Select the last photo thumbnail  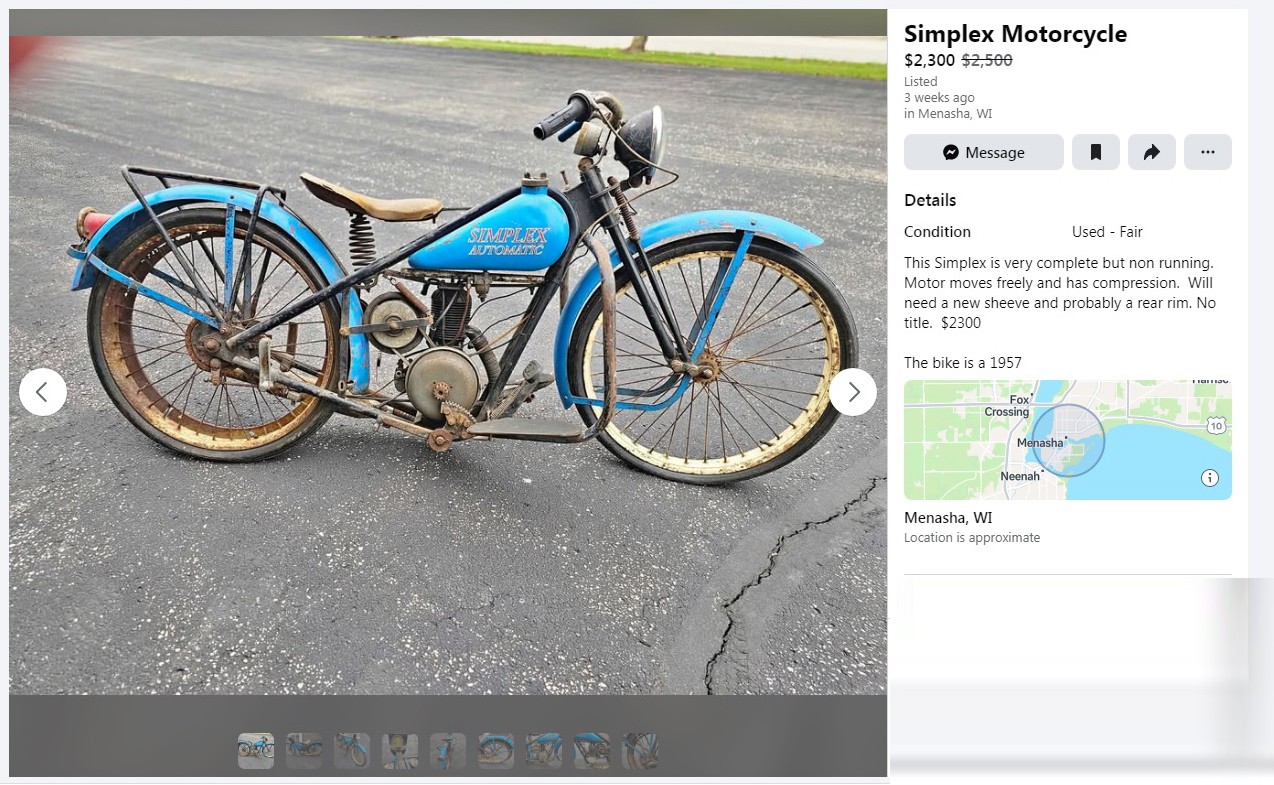640,751
